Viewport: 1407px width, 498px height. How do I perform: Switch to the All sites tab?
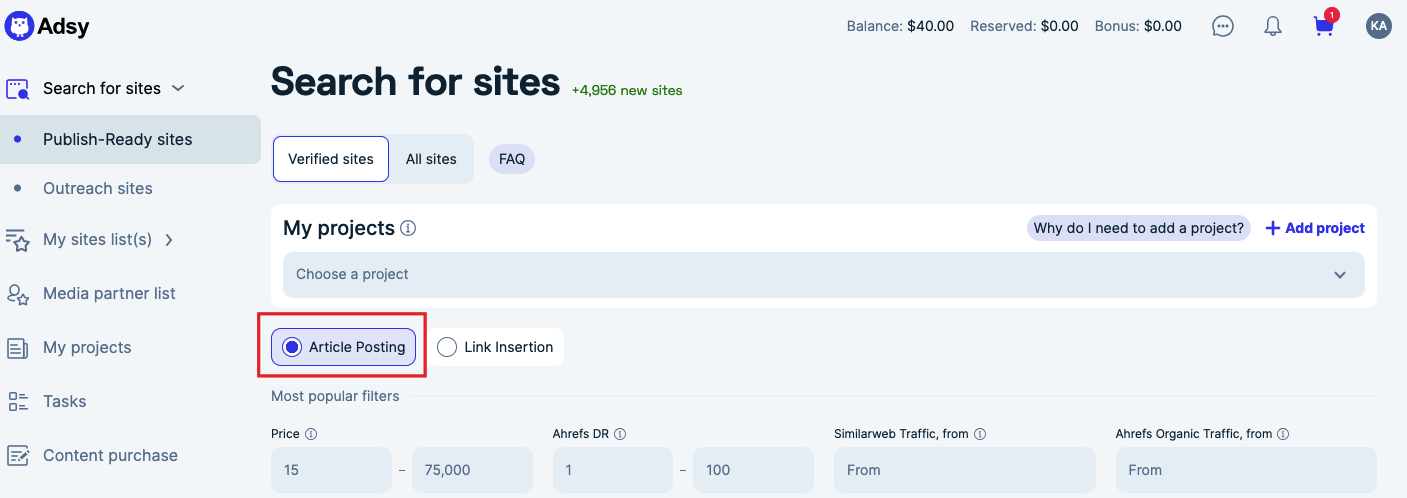point(431,159)
